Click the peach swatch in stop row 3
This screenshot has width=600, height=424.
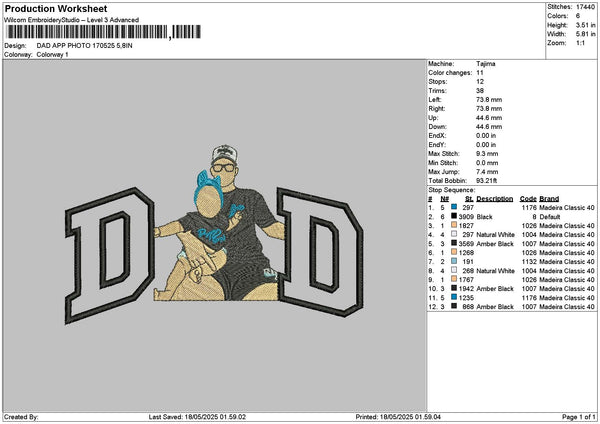pyautogui.click(x=454, y=225)
